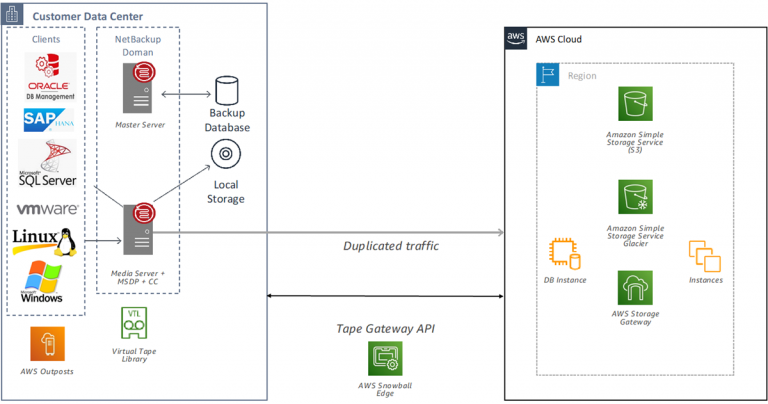768x404 pixels.
Task: Select the S3 Glacier icon
Action: click(x=636, y=199)
